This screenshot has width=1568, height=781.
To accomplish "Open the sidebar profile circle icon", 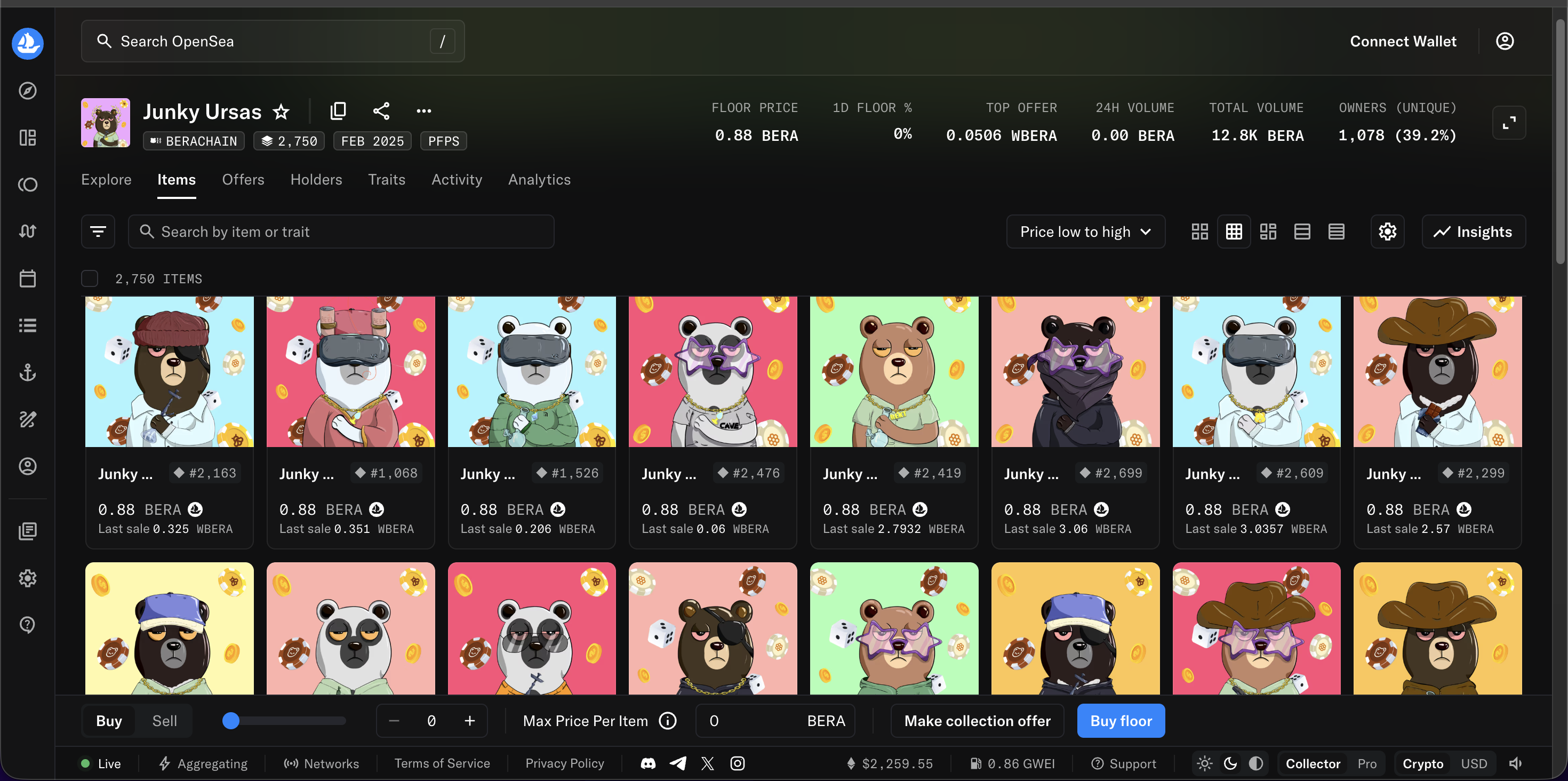I will tap(27, 466).
